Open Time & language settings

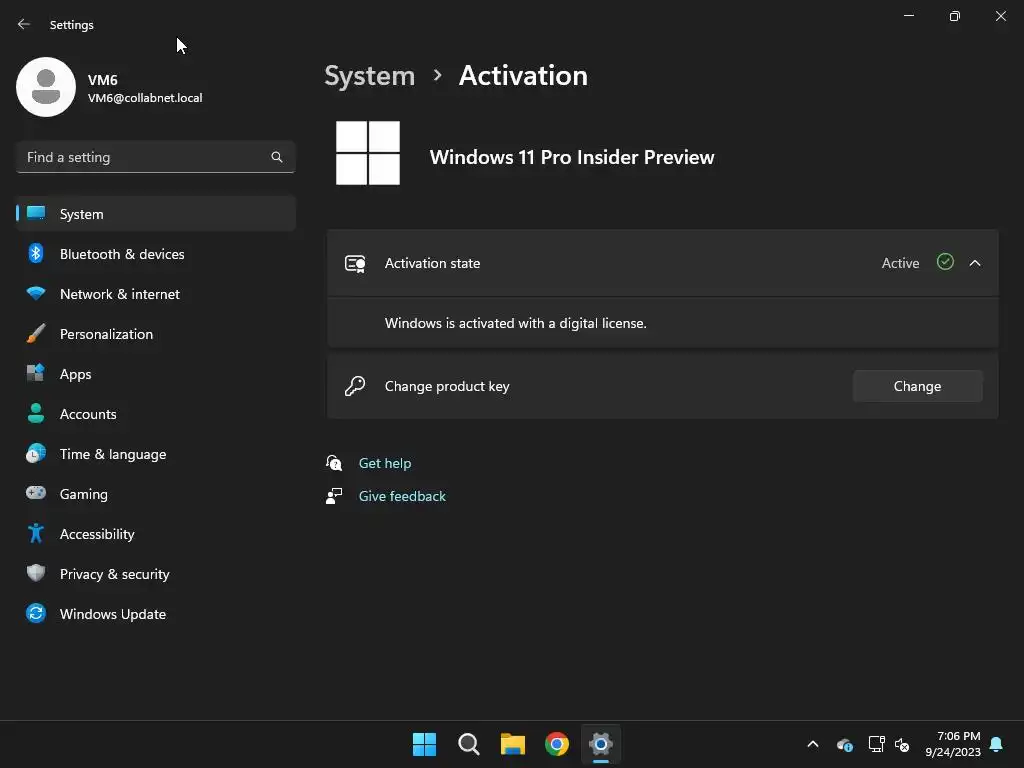click(155, 454)
